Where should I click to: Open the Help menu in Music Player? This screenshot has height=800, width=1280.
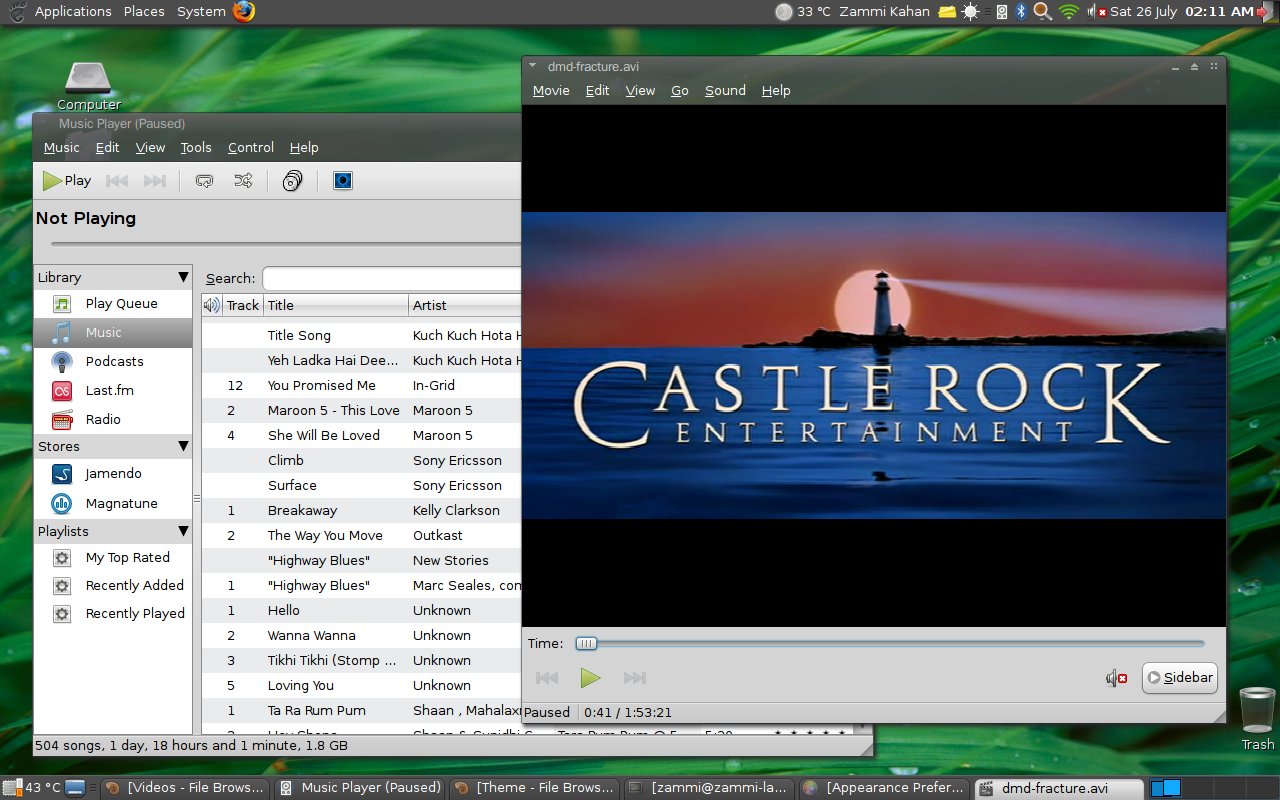coord(304,147)
